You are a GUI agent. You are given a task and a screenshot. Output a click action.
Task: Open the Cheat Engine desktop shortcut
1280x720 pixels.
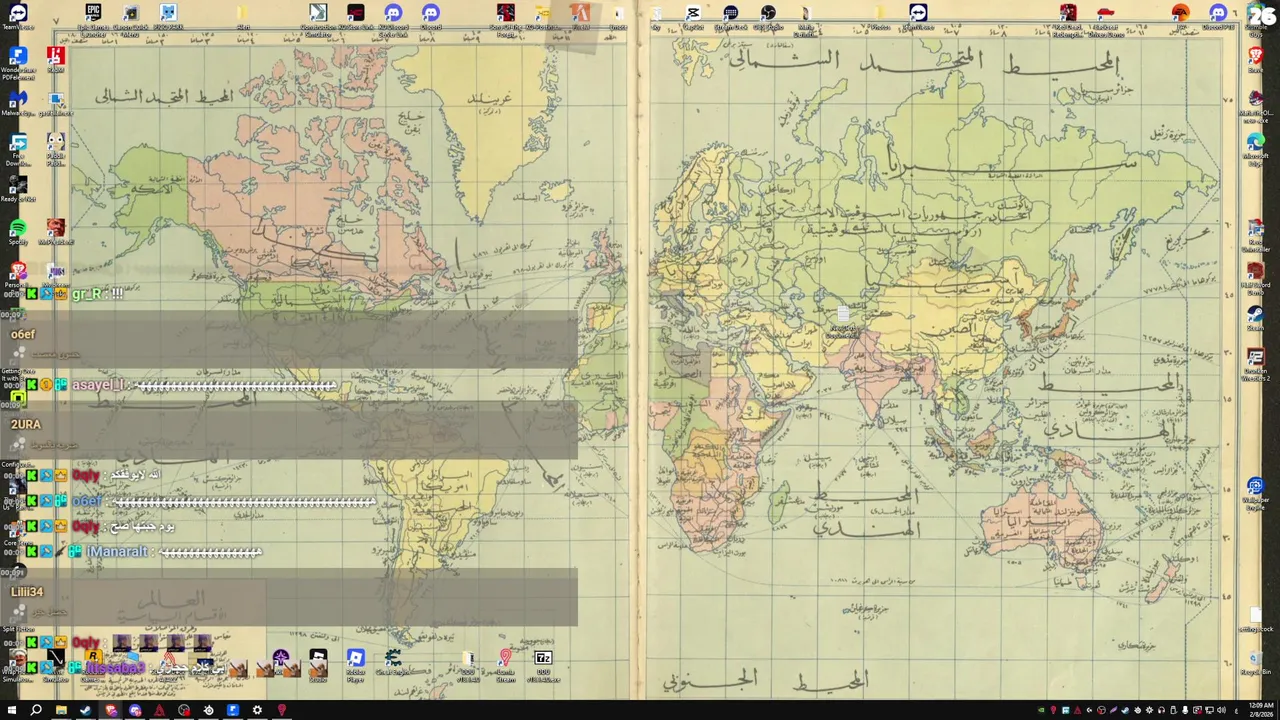tap(393, 658)
